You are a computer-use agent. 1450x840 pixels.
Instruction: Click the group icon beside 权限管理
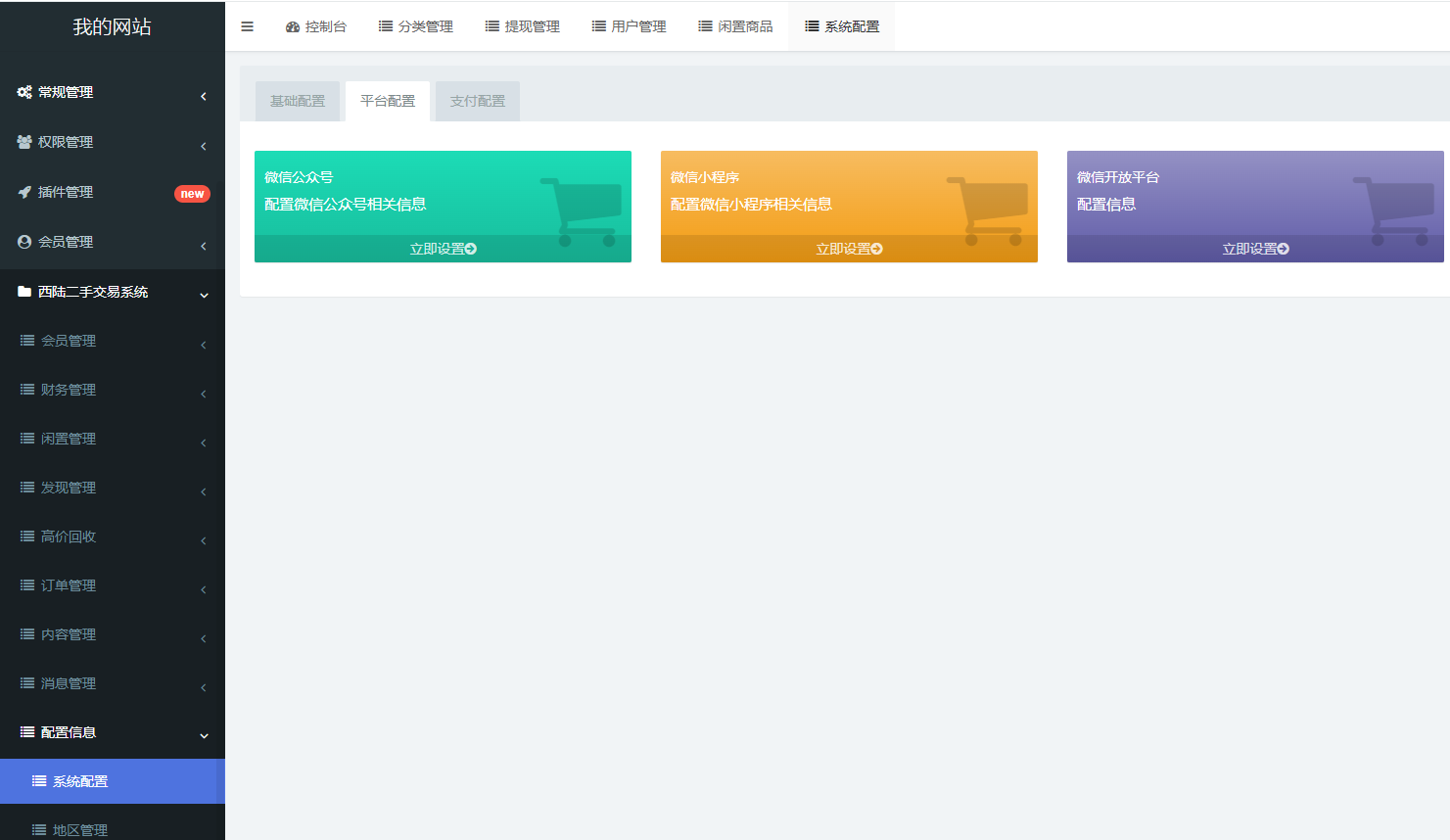24,142
